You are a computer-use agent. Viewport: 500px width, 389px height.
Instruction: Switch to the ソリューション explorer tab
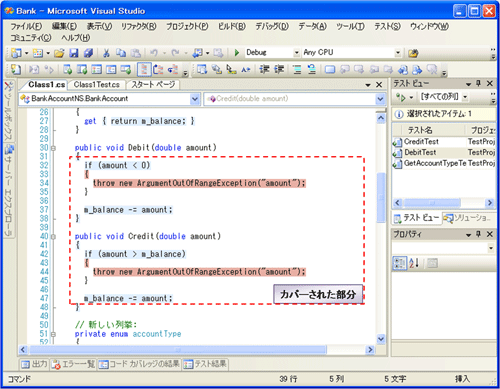click(x=468, y=218)
